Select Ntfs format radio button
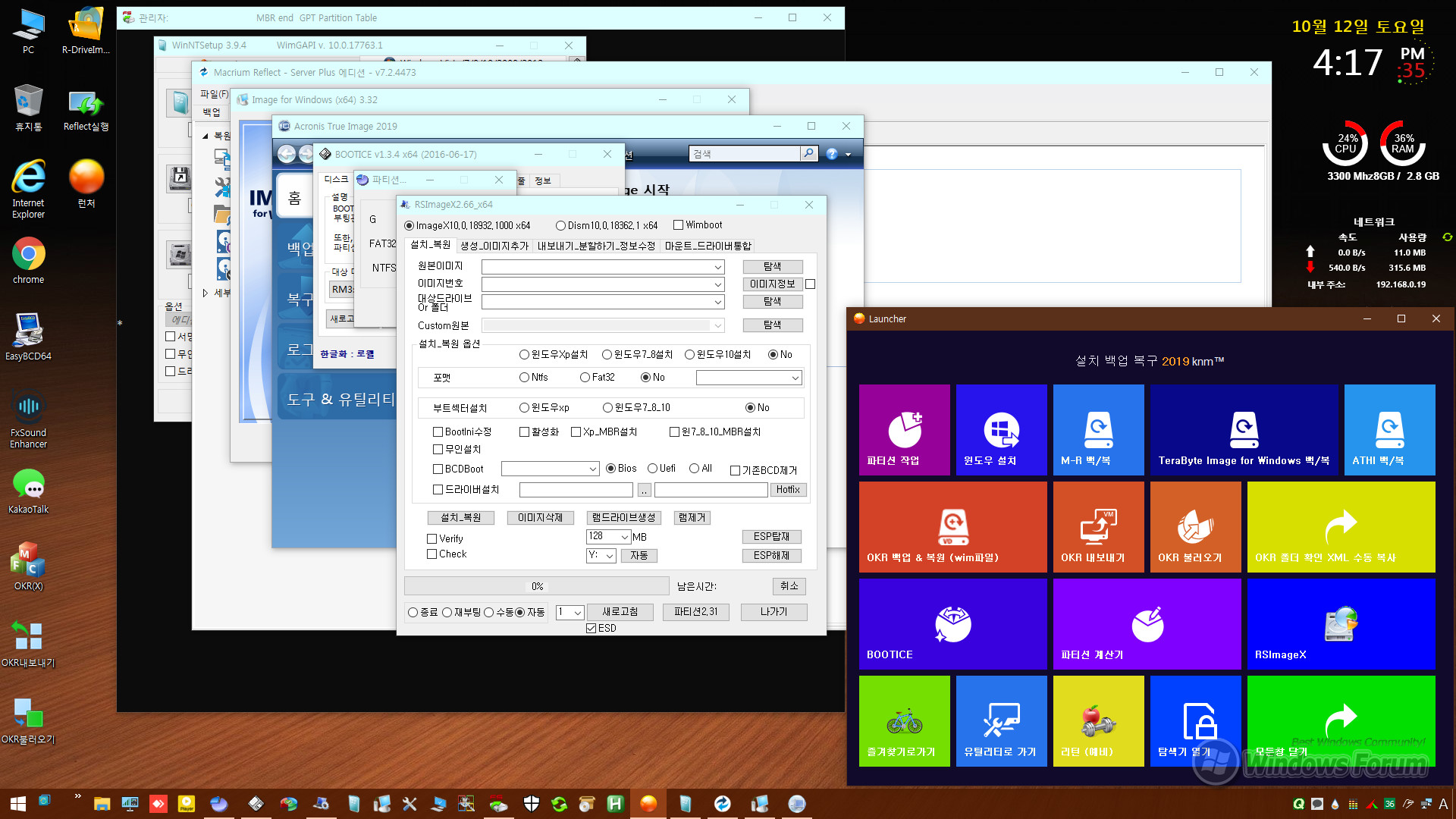Viewport: 1456px width, 819px height. point(524,377)
